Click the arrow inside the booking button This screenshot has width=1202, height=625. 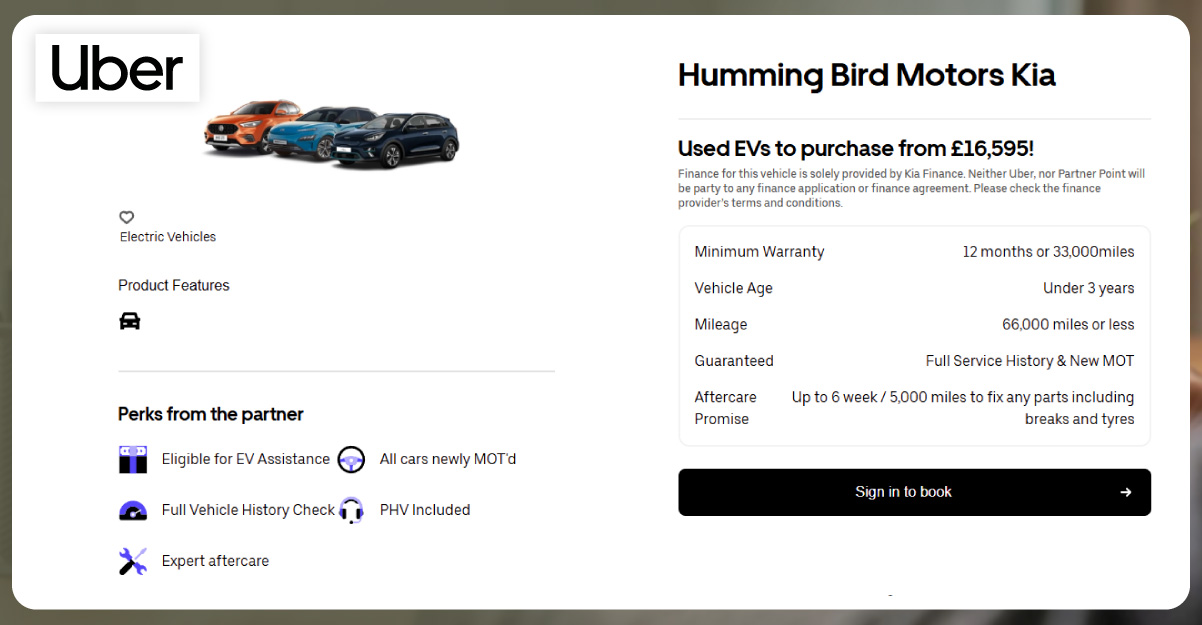[x=1126, y=492]
